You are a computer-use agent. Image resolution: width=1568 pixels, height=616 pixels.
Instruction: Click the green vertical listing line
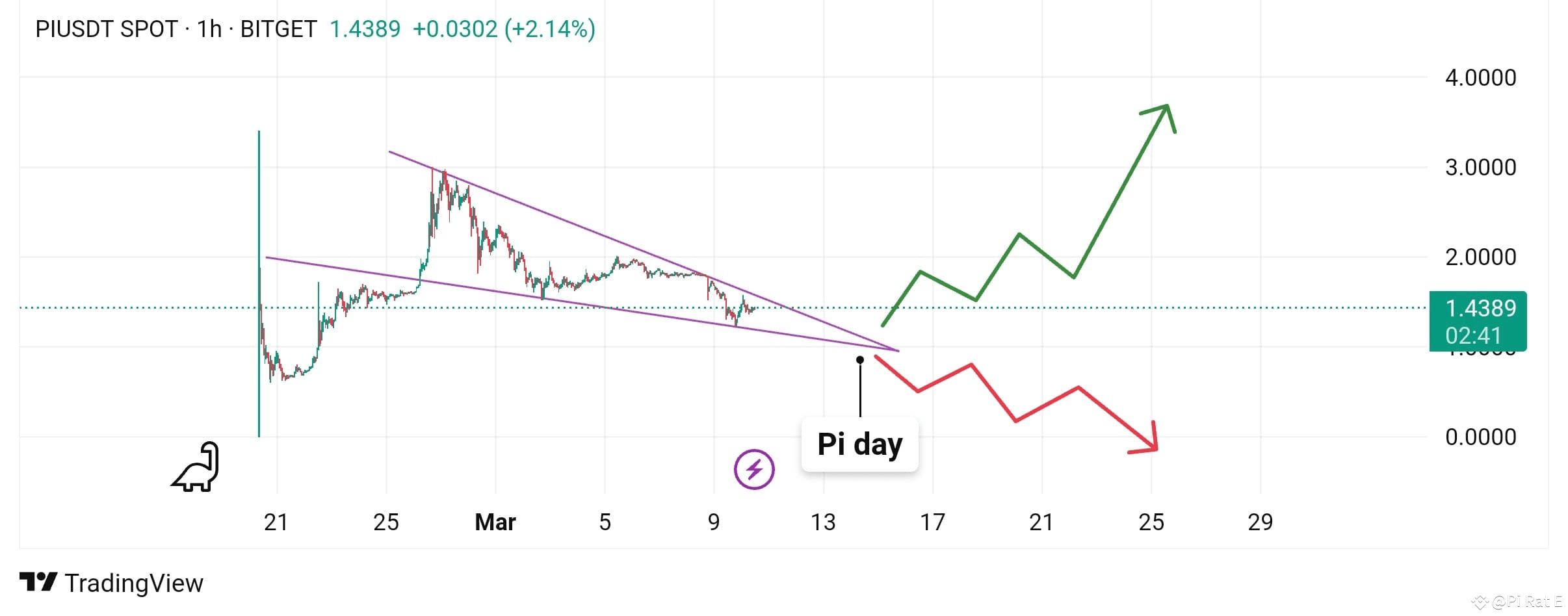click(259, 284)
